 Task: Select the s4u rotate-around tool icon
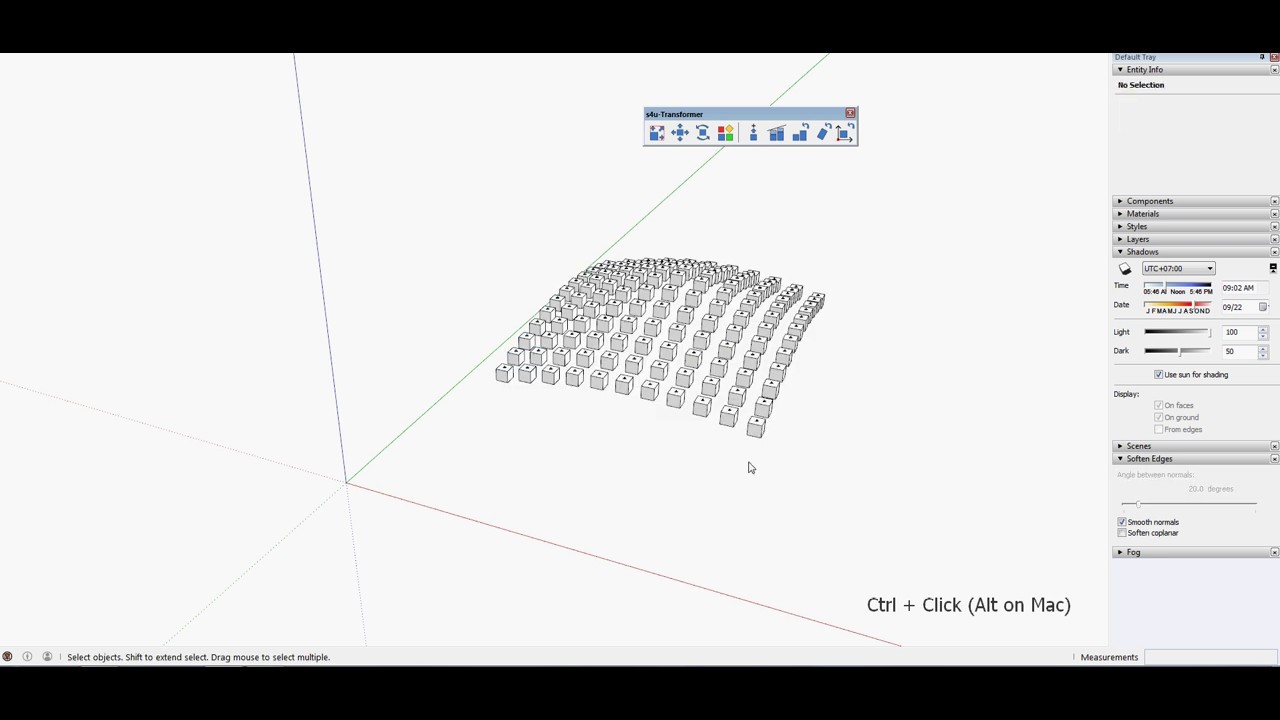(x=703, y=134)
